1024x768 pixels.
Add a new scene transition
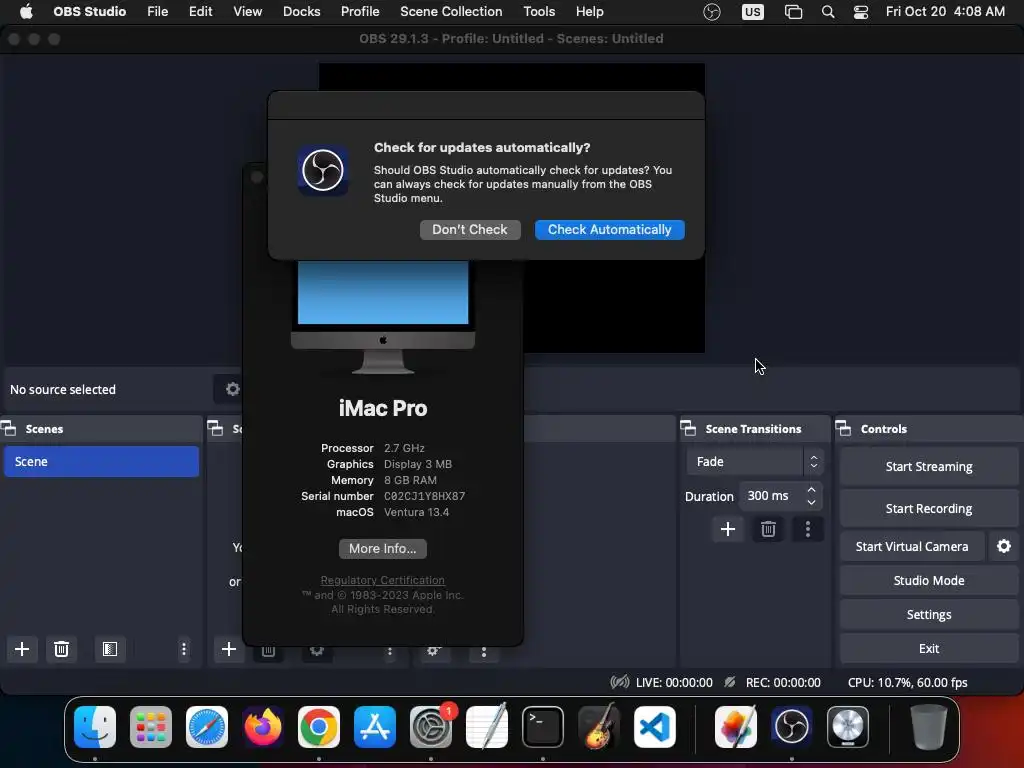click(728, 529)
